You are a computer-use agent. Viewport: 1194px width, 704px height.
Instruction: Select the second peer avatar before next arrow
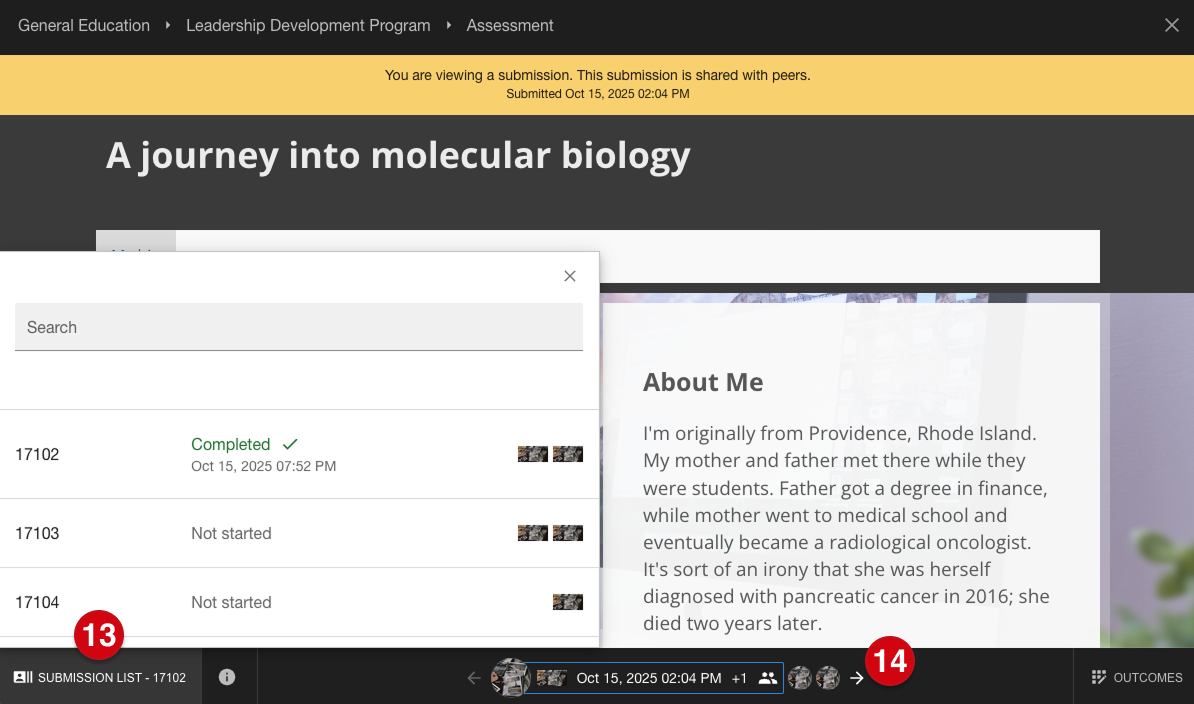(828, 677)
